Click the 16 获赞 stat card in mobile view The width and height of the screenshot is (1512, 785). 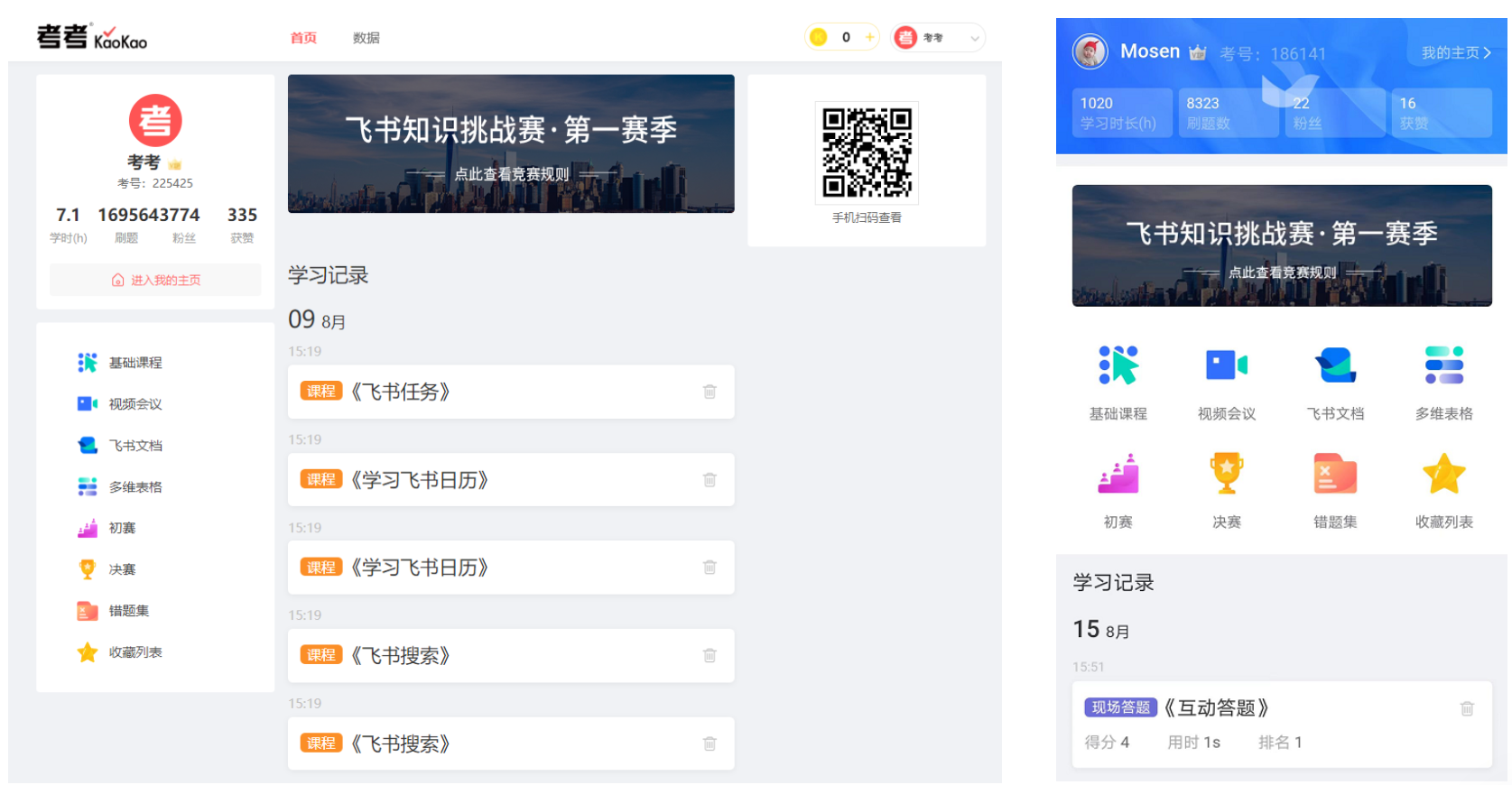pos(1442,113)
